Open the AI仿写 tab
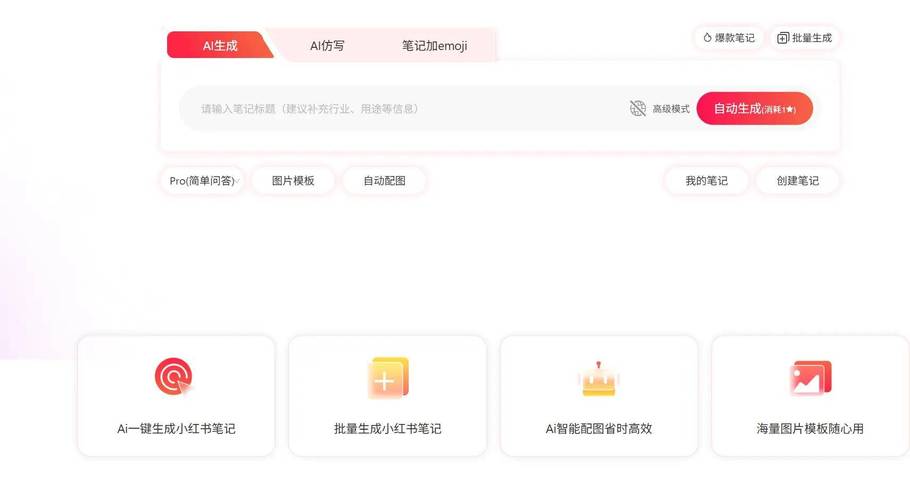The width and height of the screenshot is (910, 500). [x=327, y=46]
